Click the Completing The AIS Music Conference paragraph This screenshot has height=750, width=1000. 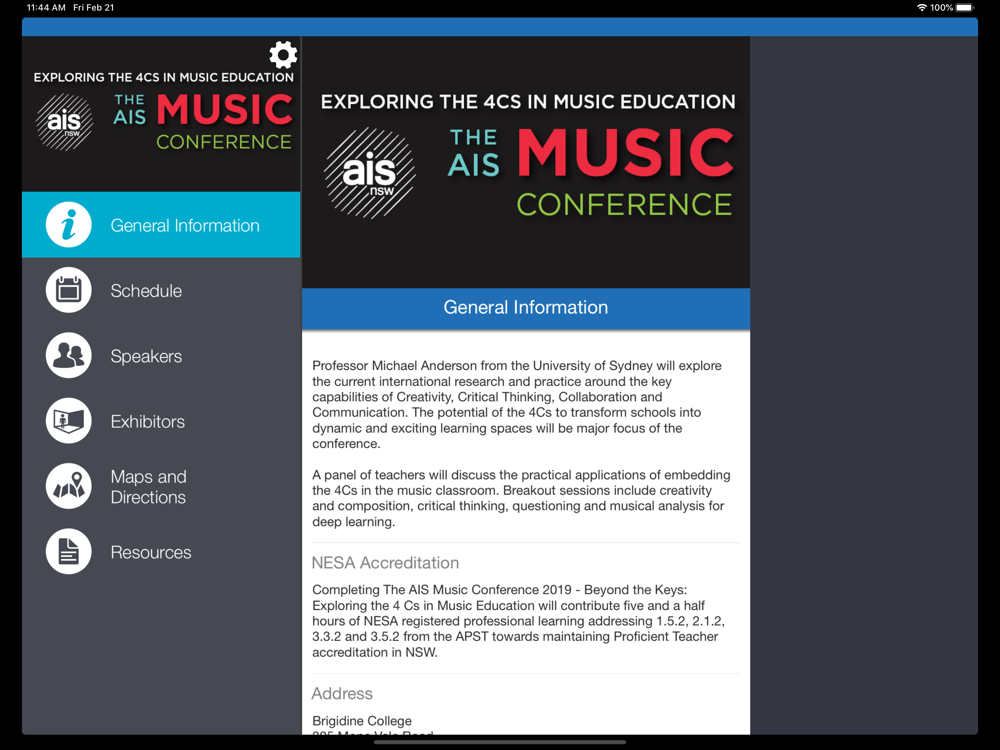click(518, 621)
